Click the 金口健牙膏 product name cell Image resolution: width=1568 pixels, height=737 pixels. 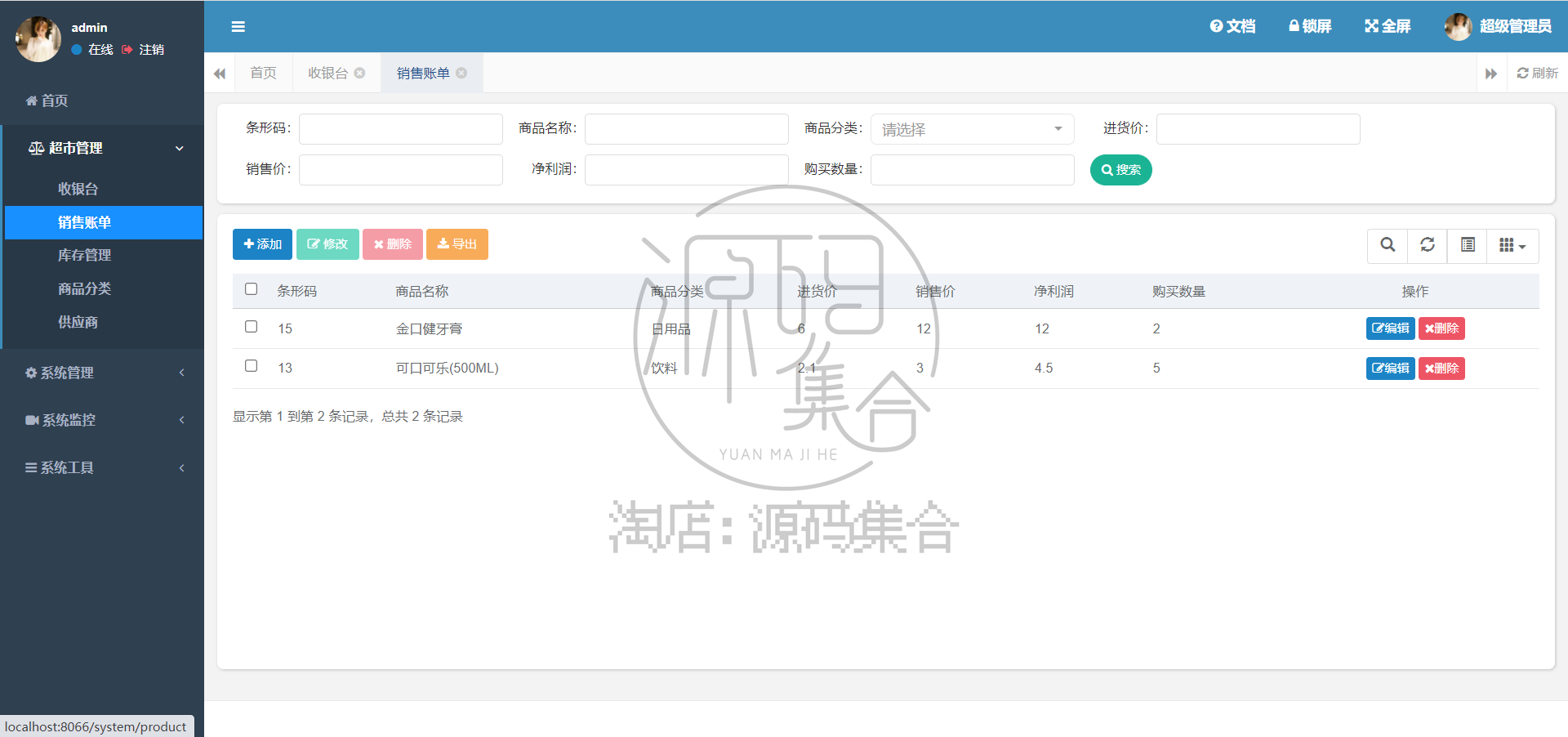tap(430, 328)
